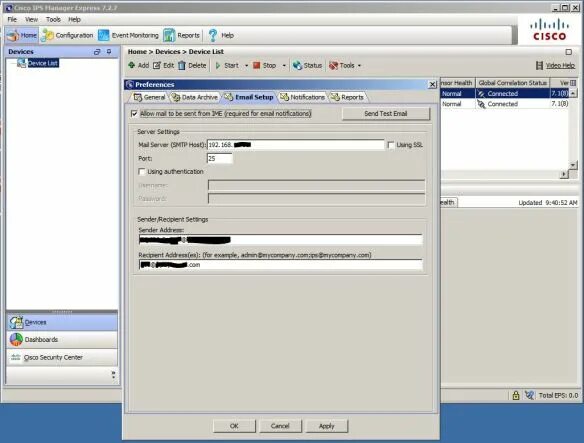
Task: Open the Configuration section
Action: (67, 35)
